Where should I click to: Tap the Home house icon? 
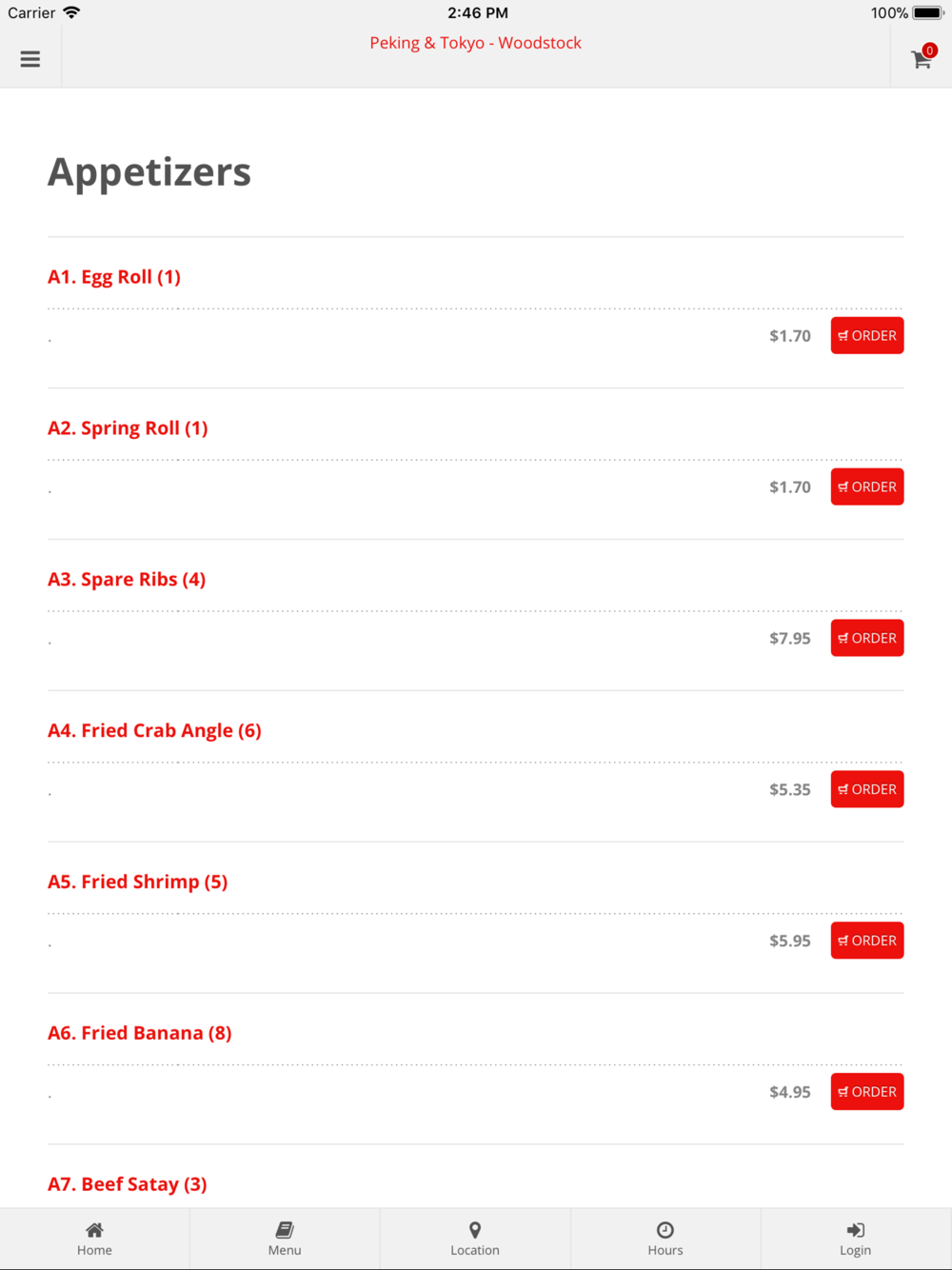point(94,1230)
